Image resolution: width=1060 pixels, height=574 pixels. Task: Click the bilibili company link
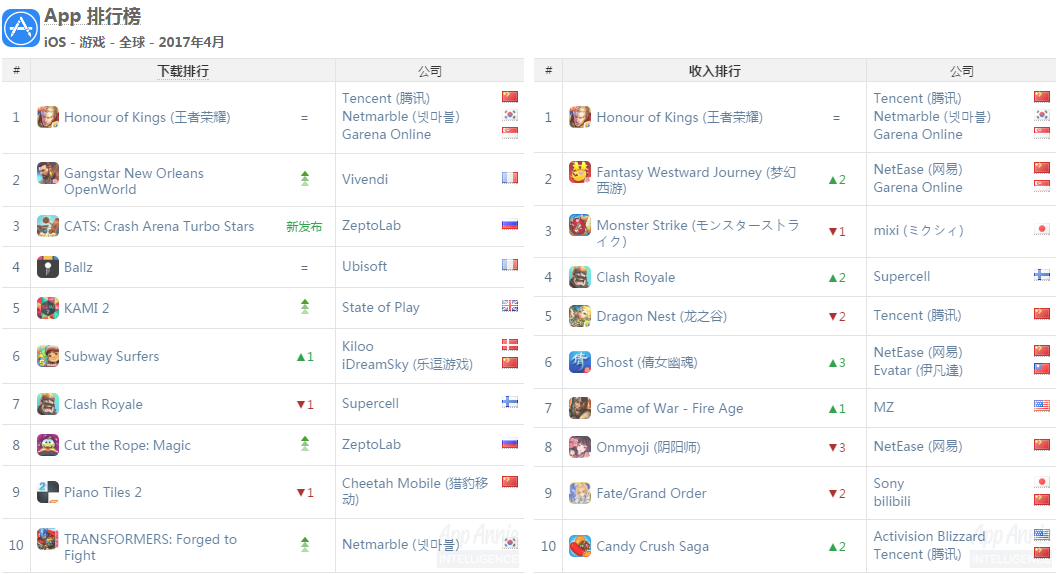pyautogui.click(x=892, y=502)
